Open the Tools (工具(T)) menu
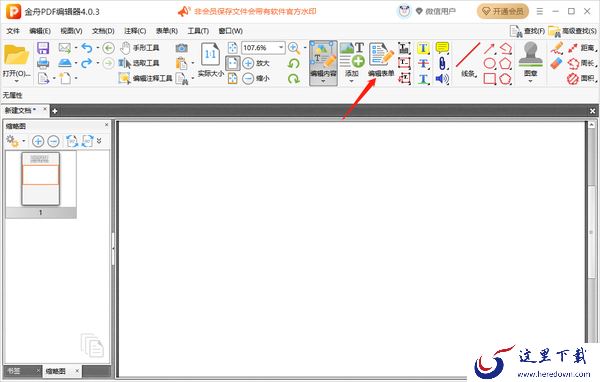 (x=198, y=31)
